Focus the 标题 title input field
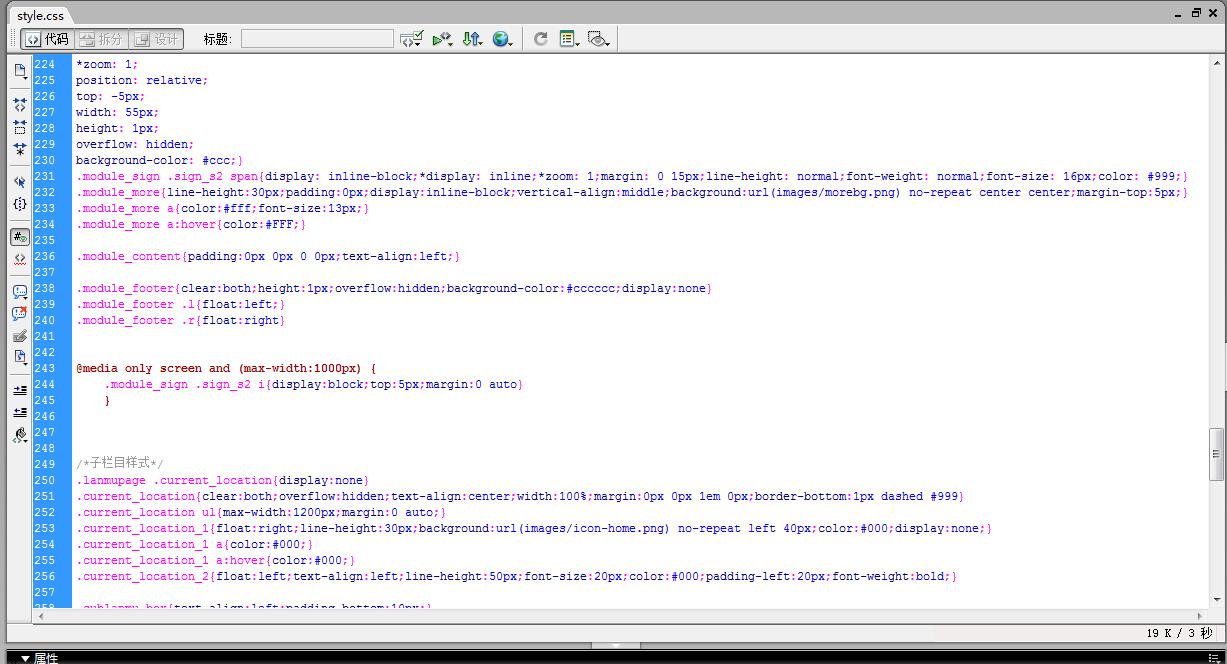 click(317, 39)
